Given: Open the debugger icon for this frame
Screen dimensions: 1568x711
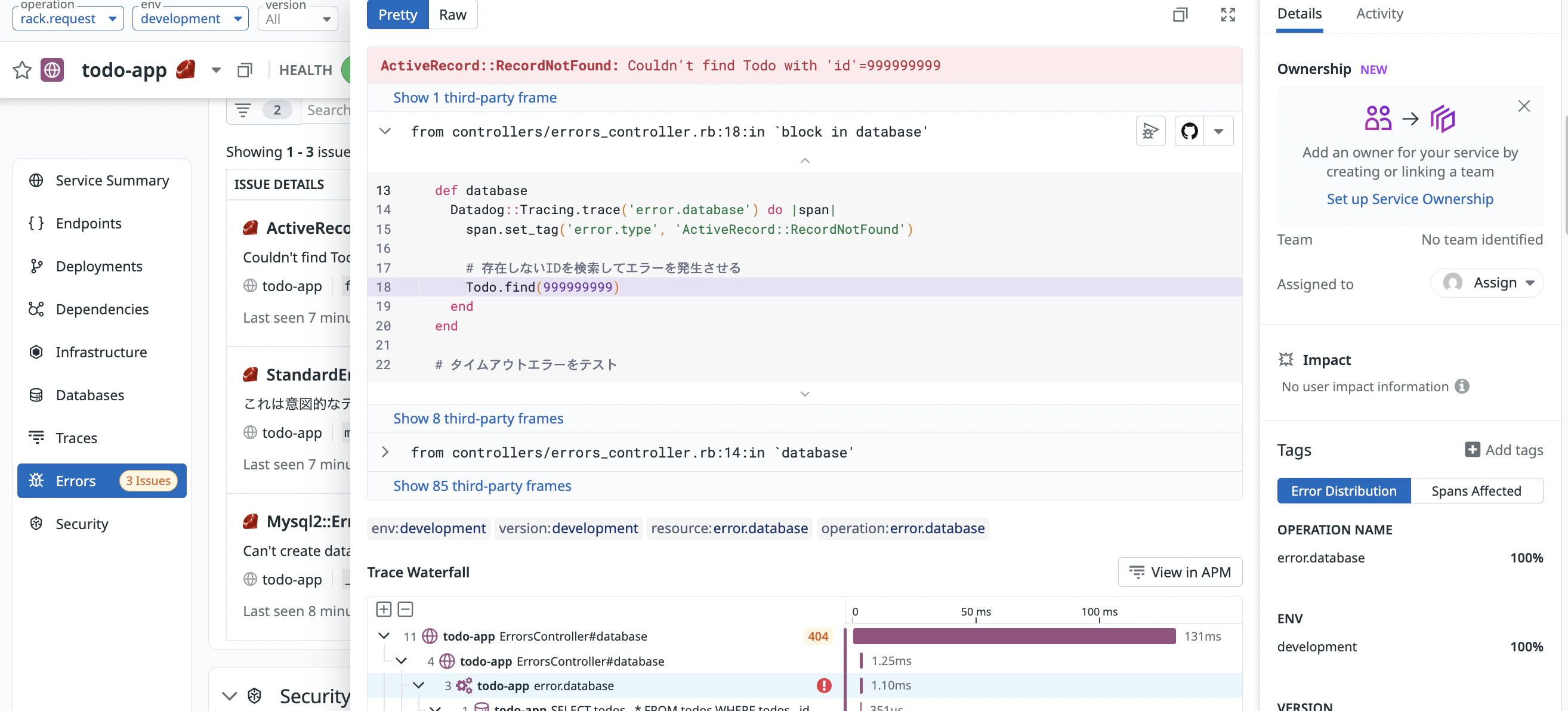Looking at the screenshot, I should coord(1150,131).
